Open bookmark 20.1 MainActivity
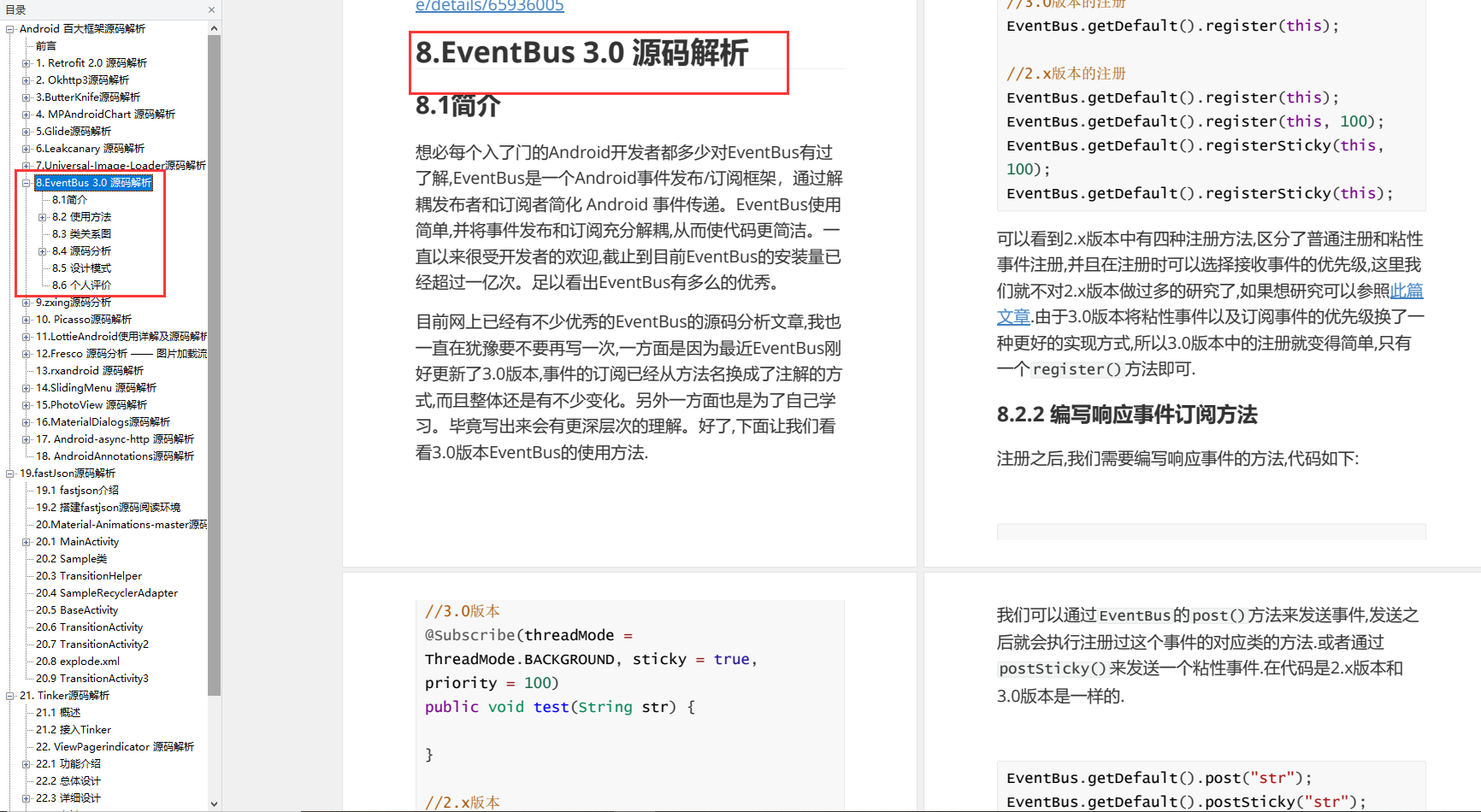1481x812 pixels. click(x=77, y=542)
